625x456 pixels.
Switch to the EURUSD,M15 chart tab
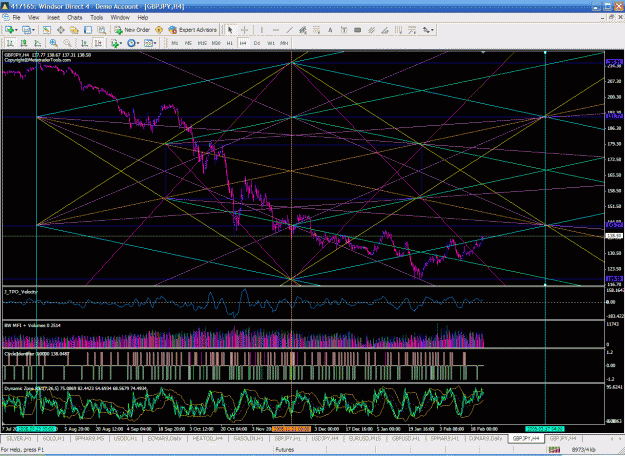coord(365,438)
